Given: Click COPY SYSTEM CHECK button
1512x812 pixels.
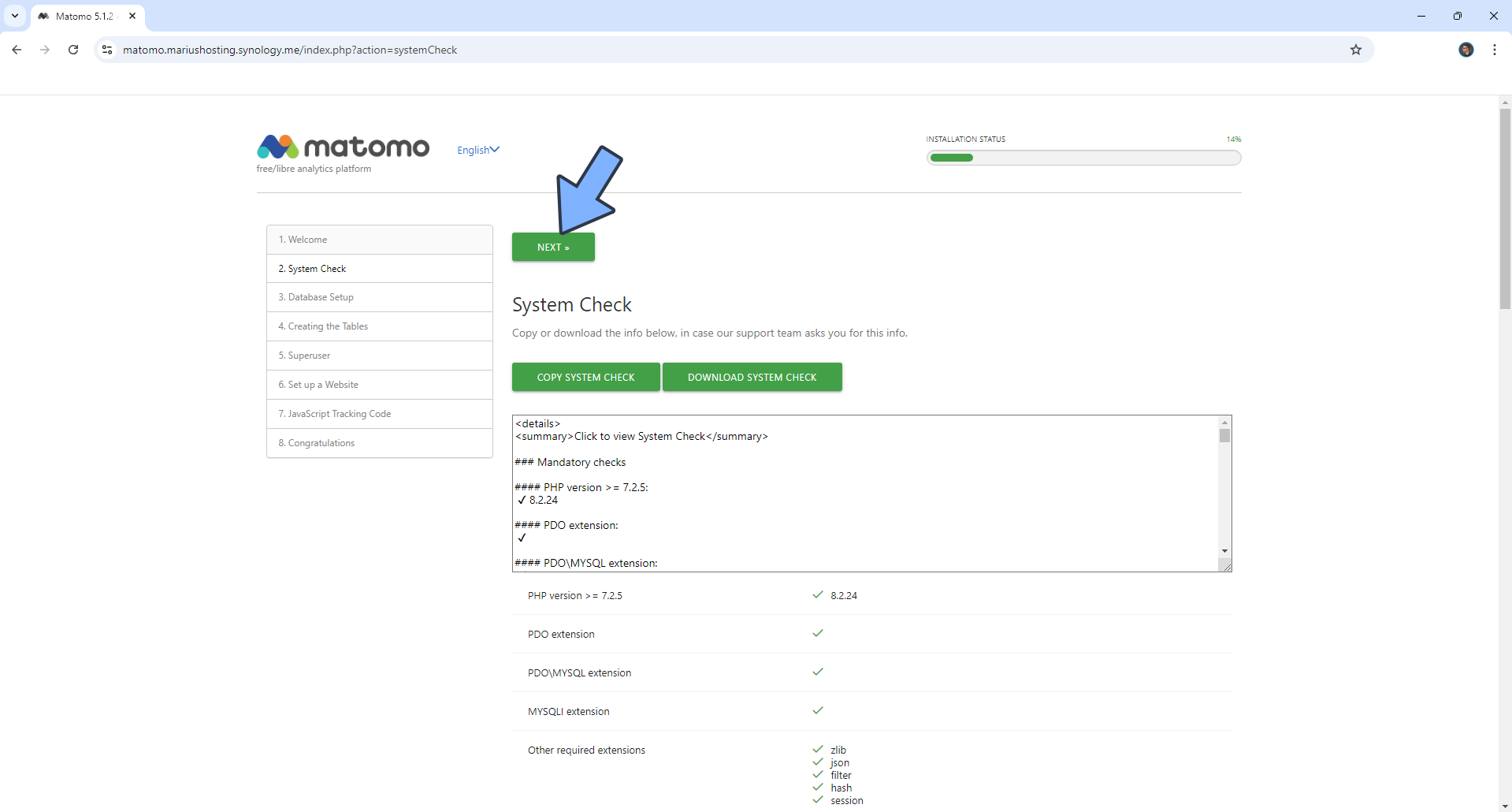Looking at the screenshot, I should tap(585, 377).
